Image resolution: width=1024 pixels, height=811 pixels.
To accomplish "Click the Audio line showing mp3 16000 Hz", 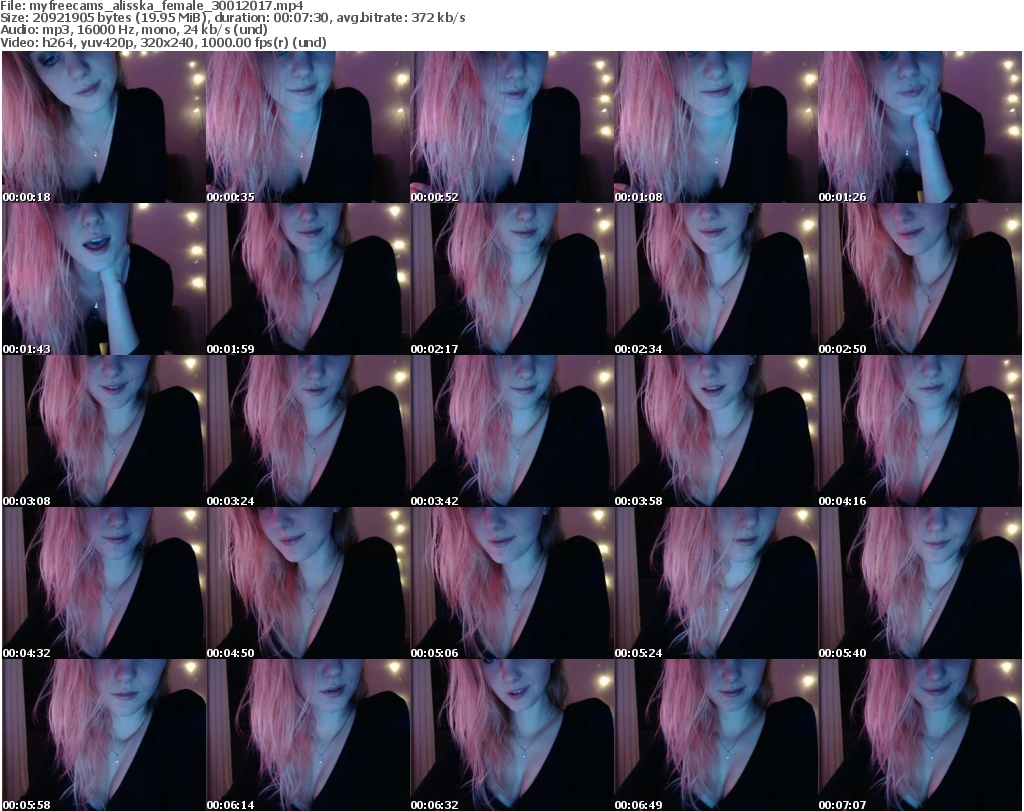I will click(134, 30).
